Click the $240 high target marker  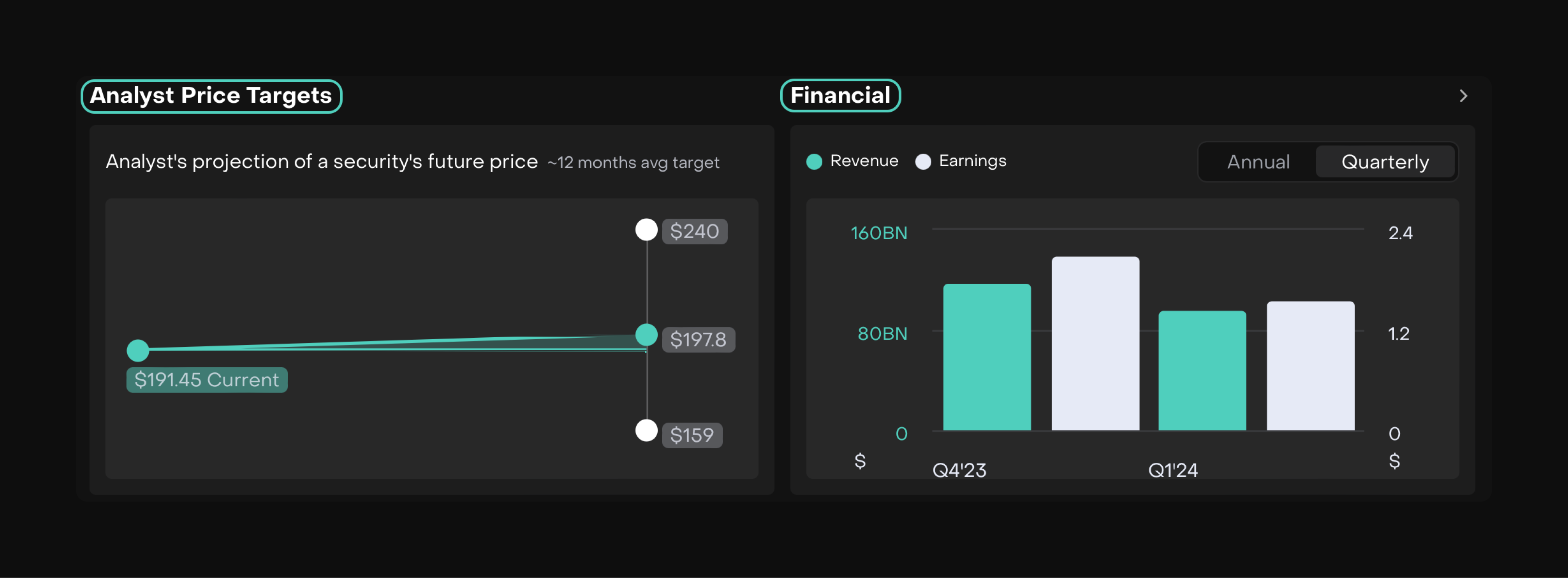(x=646, y=230)
